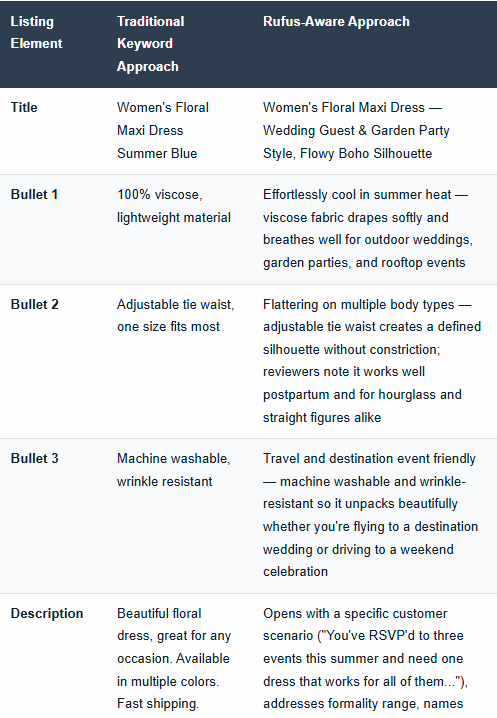The image size is (497, 718).
Task: Click the 'Bullet 1' row label
Action: coord(34,195)
